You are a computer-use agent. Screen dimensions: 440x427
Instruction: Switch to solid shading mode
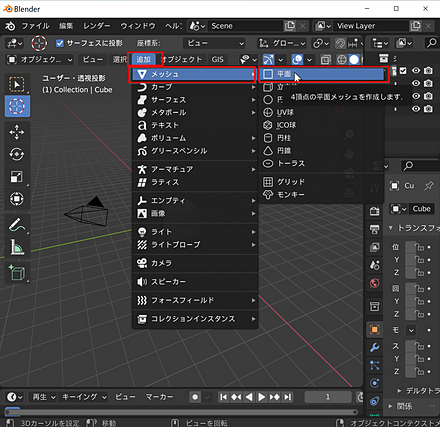tap(354, 60)
